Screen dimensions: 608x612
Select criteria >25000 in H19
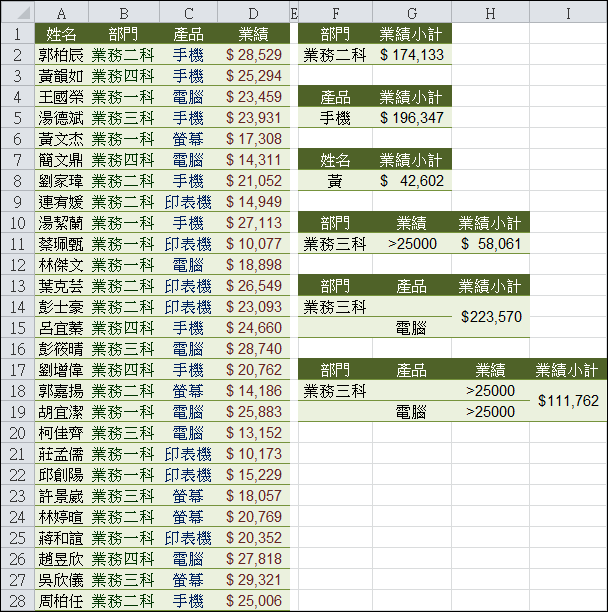(x=491, y=412)
